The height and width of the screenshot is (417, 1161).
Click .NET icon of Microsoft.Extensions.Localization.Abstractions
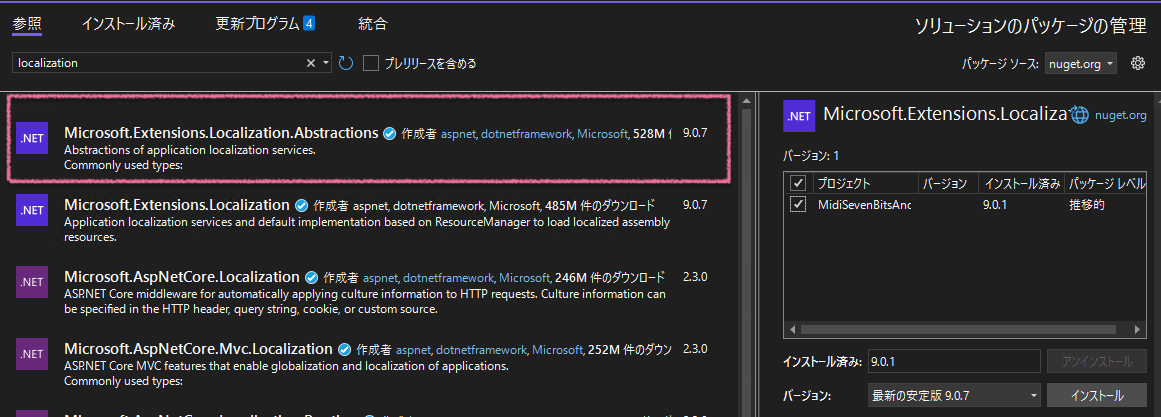pyautogui.click(x=32, y=138)
